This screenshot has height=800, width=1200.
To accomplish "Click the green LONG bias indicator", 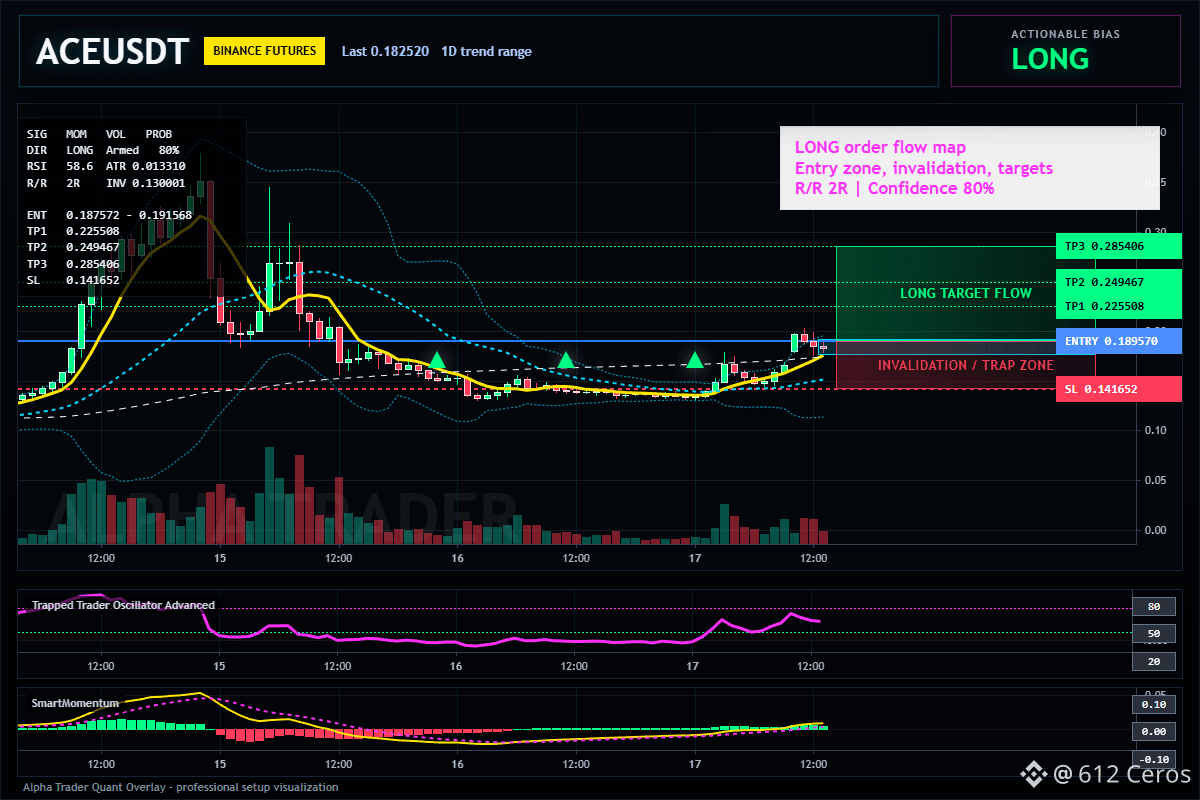I will [x=1050, y=59].
